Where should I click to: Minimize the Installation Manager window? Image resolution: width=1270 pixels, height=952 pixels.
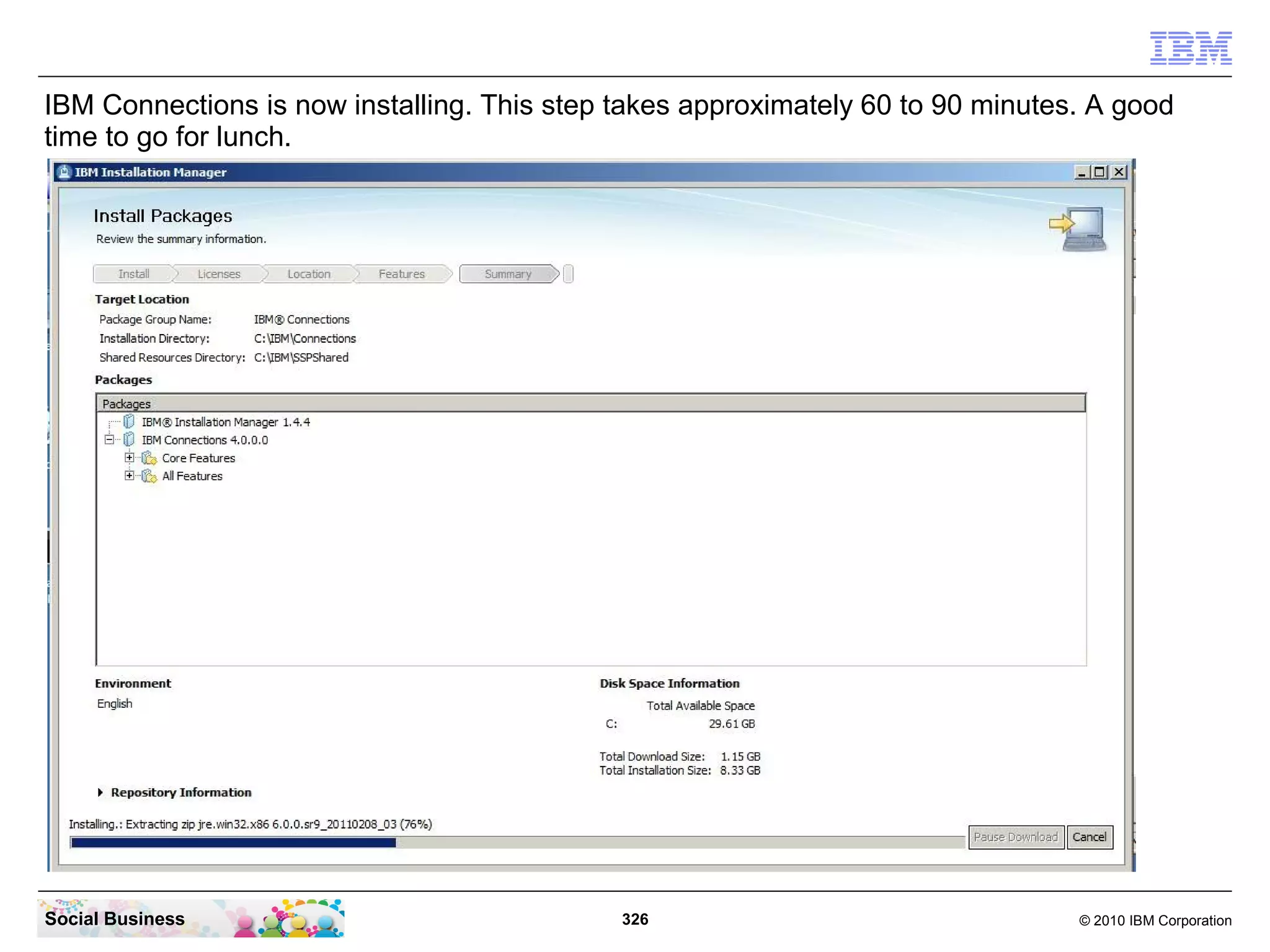point(1081,172)
